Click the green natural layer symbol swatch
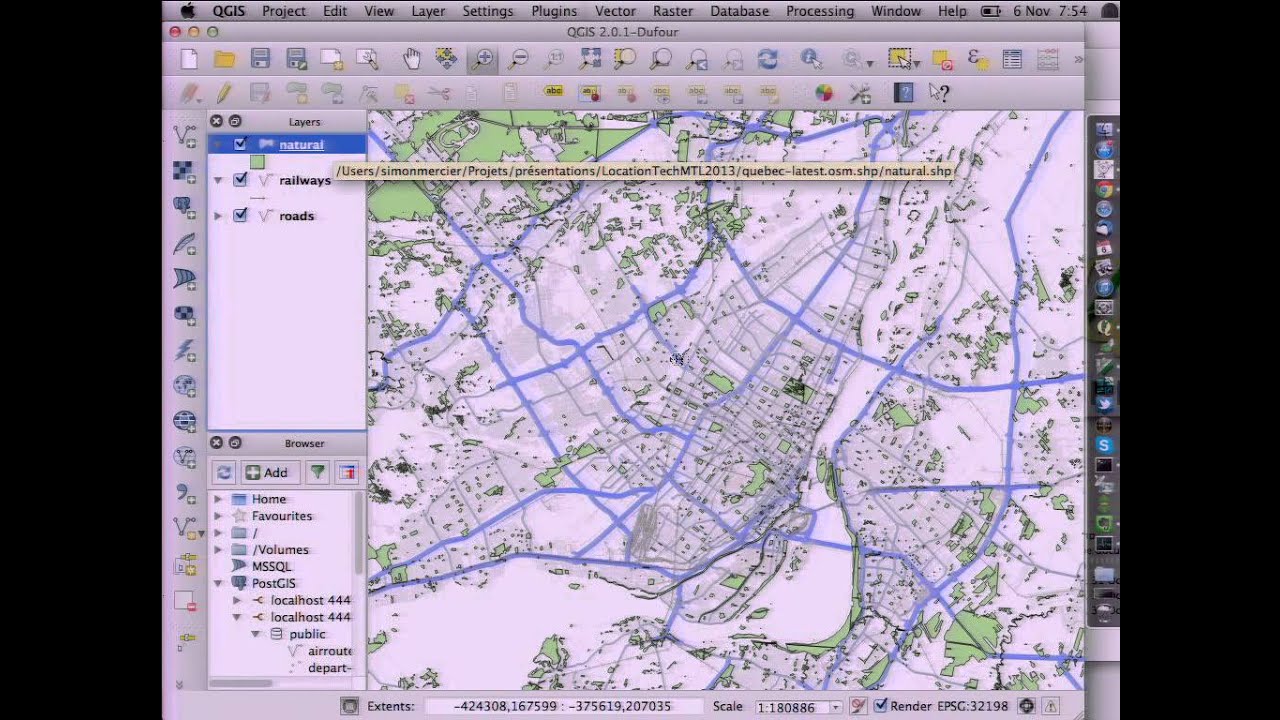Screen dimensions: 1280x720 (x=257, y=161)
